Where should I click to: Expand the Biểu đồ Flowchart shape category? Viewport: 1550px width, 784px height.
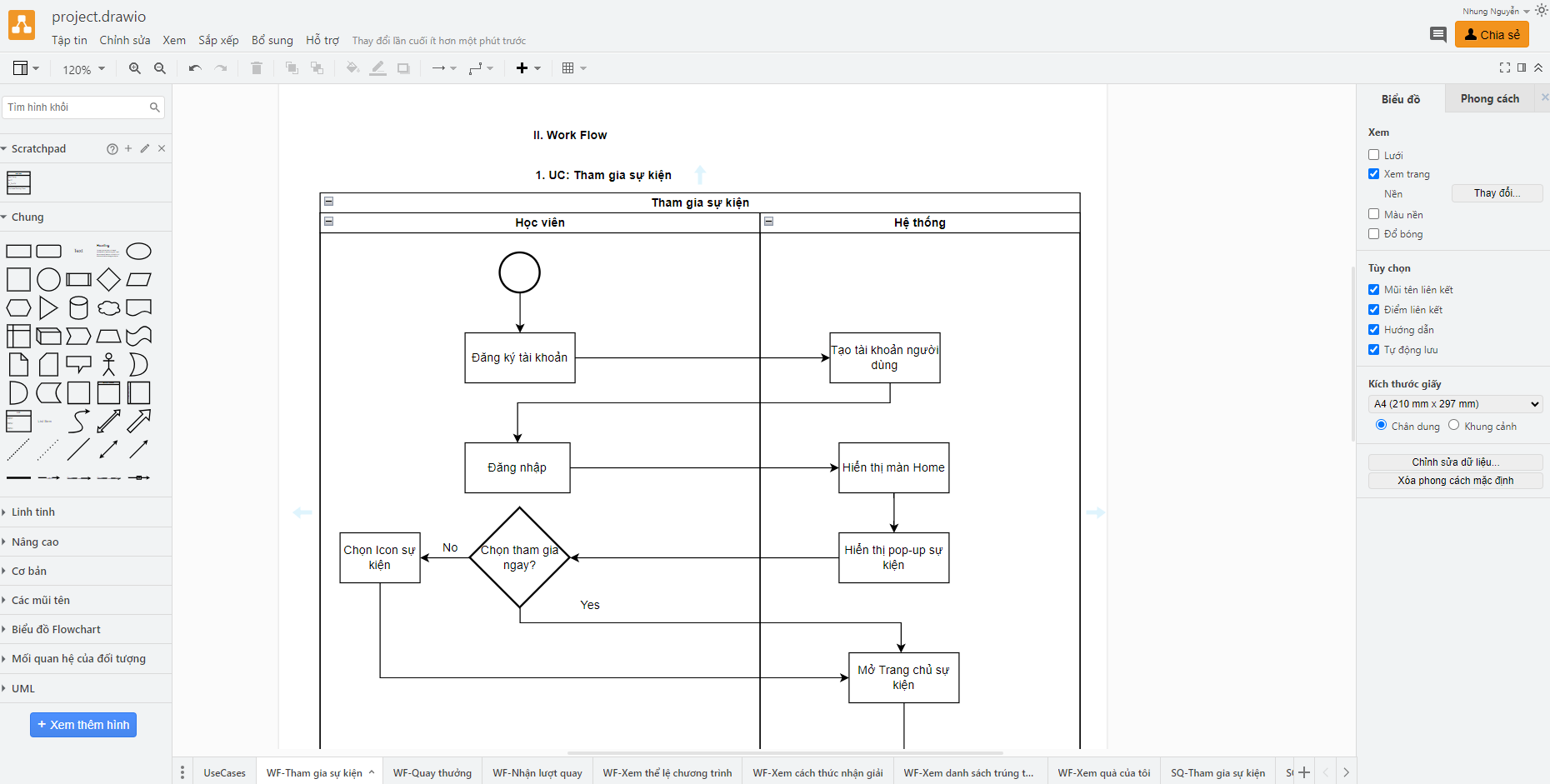point(56,629)
